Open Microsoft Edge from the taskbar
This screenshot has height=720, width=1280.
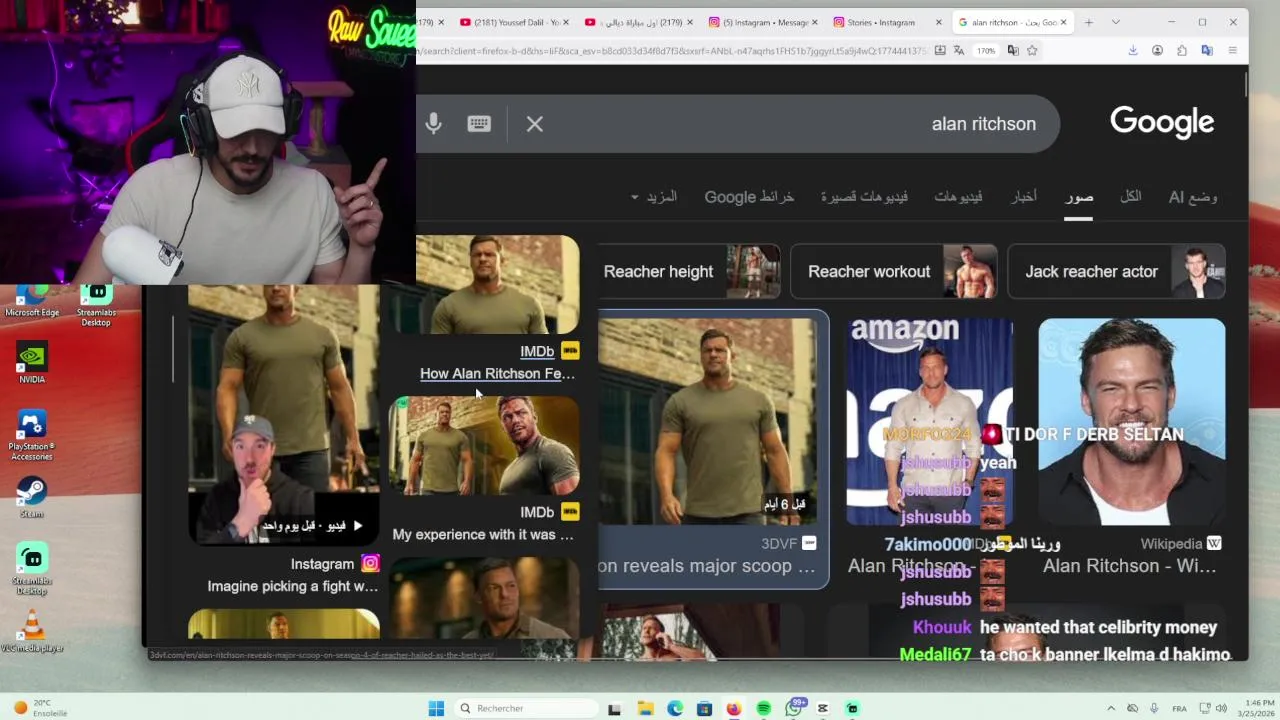675,708
